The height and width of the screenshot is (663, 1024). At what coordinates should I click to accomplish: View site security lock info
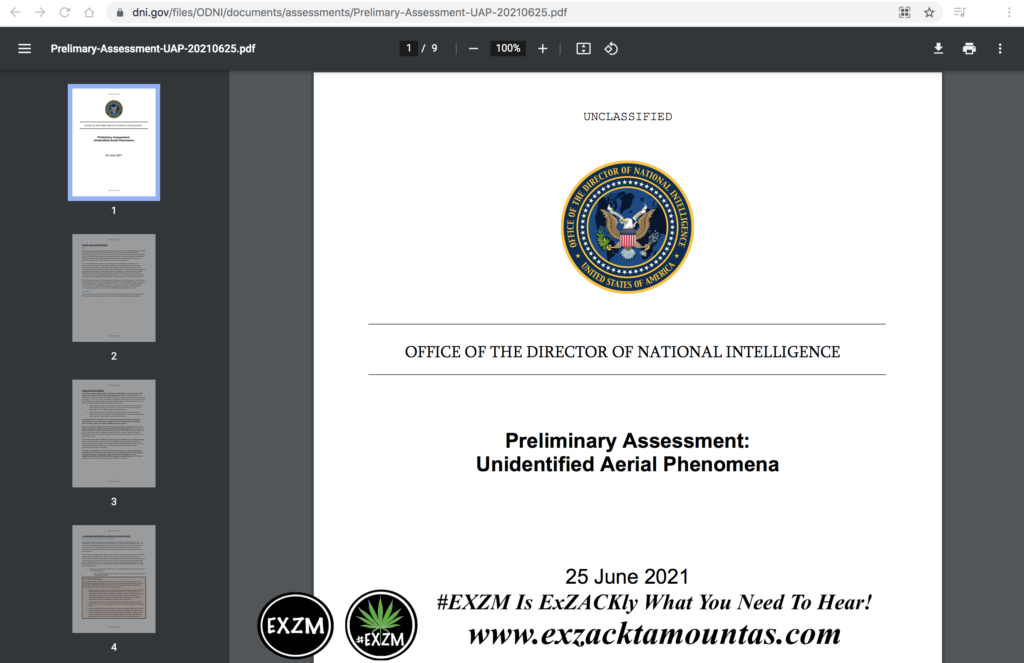point(120,12)
